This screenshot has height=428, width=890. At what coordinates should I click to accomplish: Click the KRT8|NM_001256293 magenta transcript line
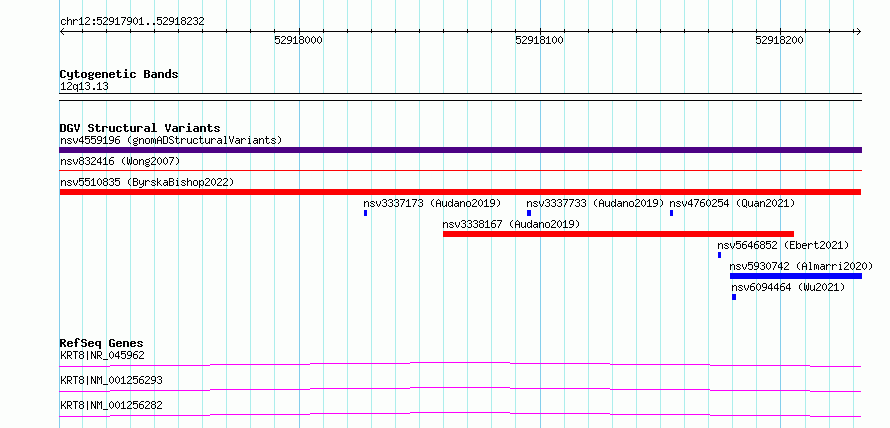click(x=460, y=389)
